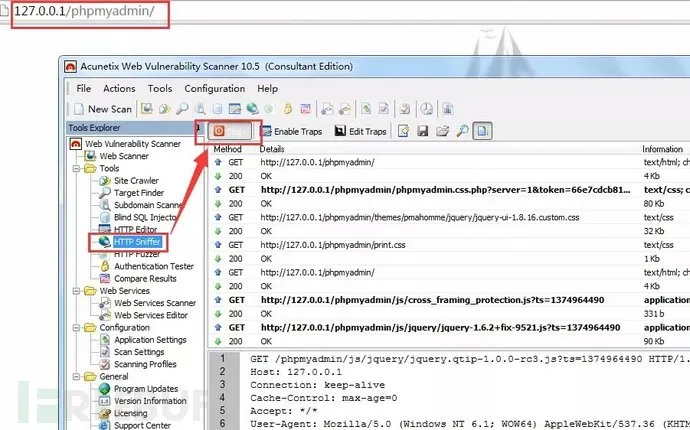The width and height of the screenshot is (690, 430).
Task: Click the 'Host: 127.0.0.1' line in request viewer
Action: (296, 372)
